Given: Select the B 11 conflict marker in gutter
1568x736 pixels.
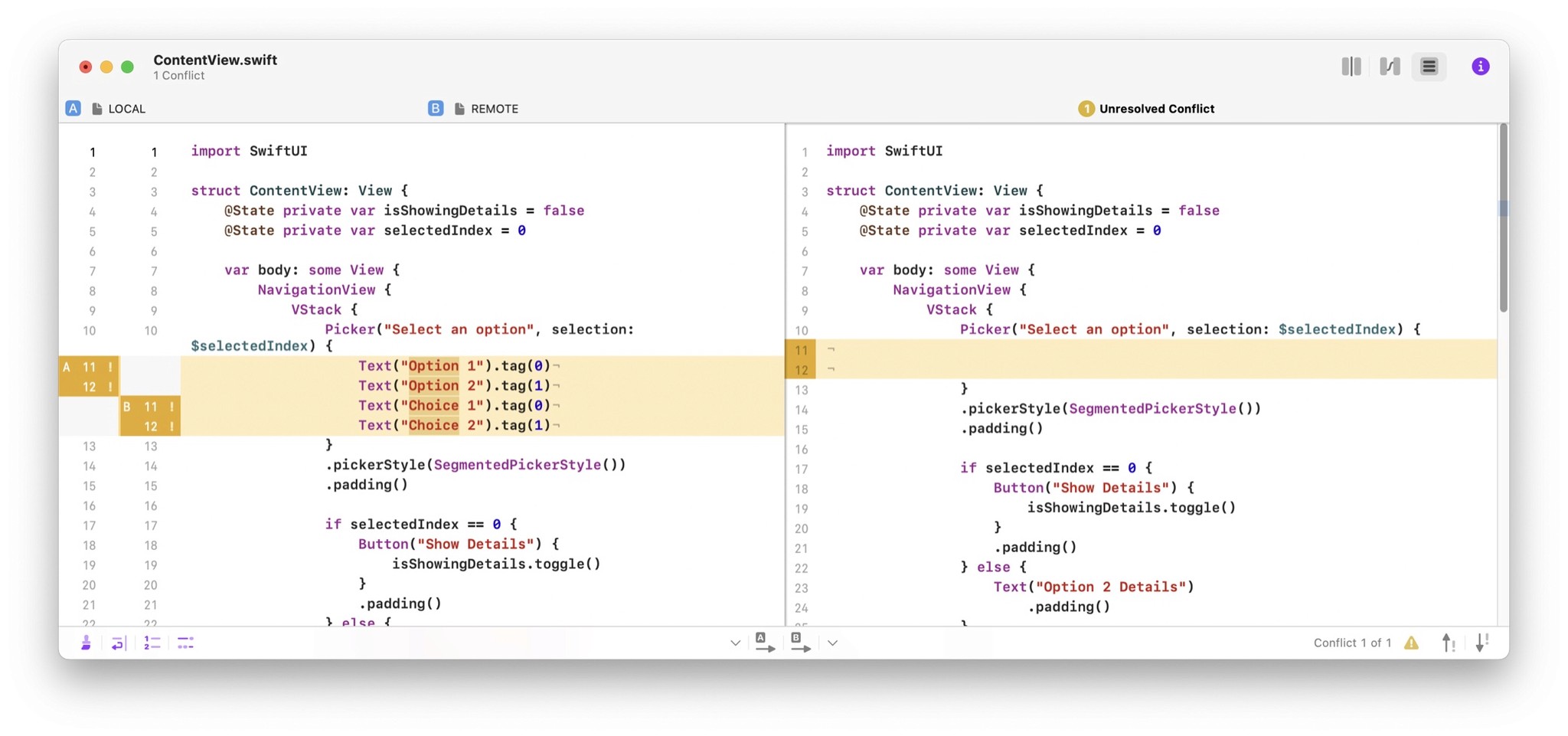Looking at the screenshot, I should tap(150, 406).
